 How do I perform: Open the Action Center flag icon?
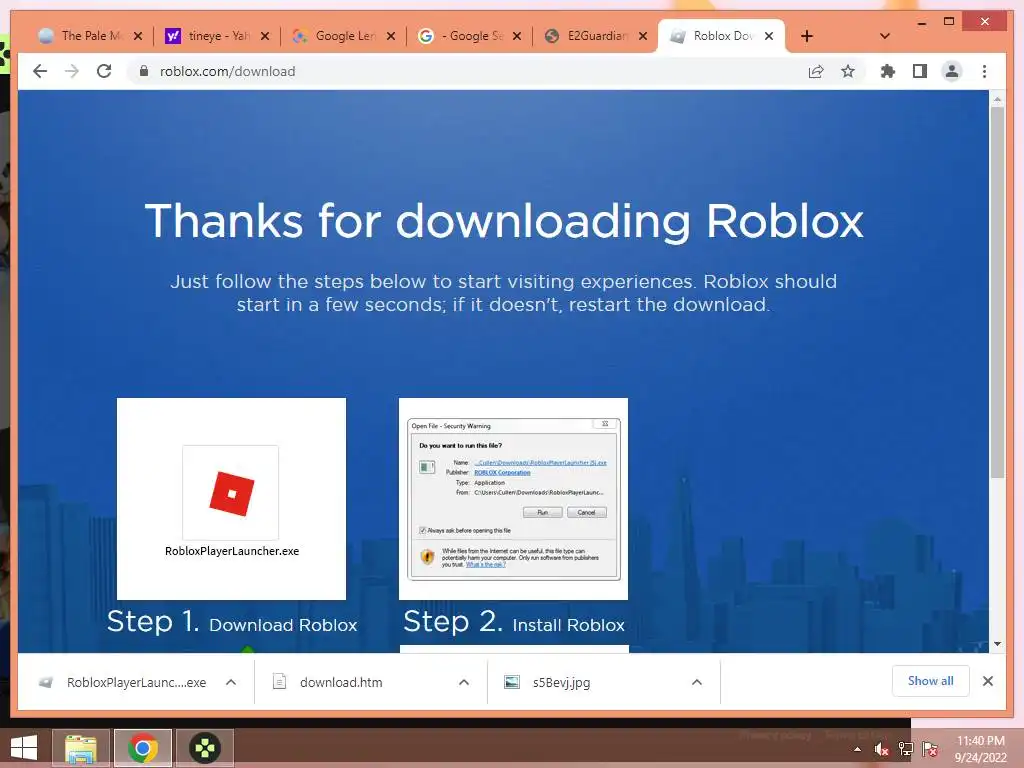[x=930, y=750]
